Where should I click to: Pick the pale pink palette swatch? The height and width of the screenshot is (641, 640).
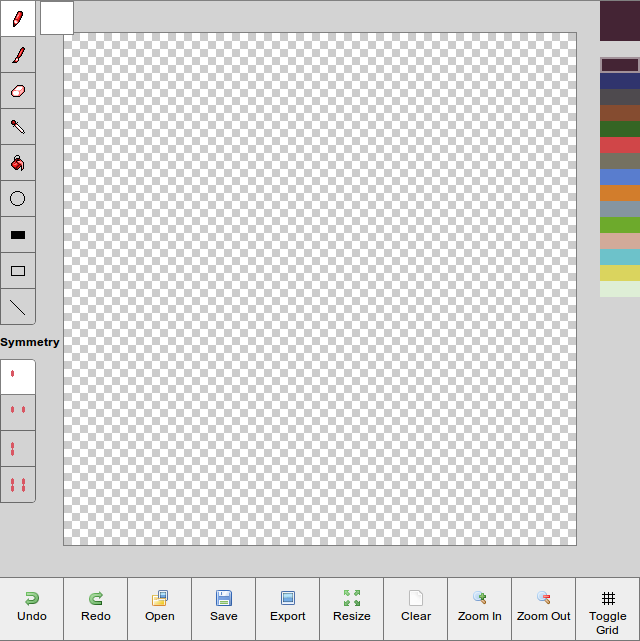(620, 241)
